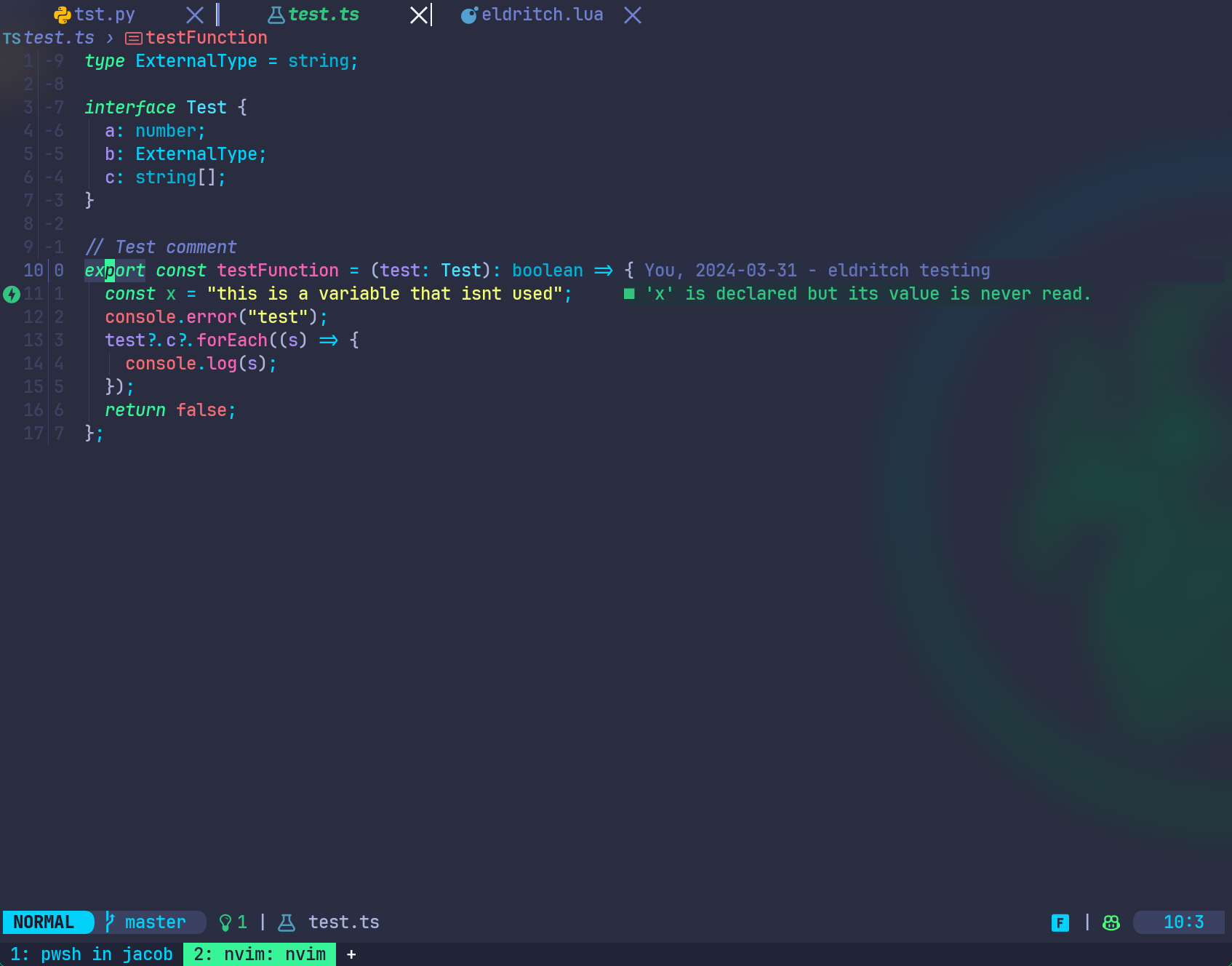Click console.log(s) statement

(201, 364)
